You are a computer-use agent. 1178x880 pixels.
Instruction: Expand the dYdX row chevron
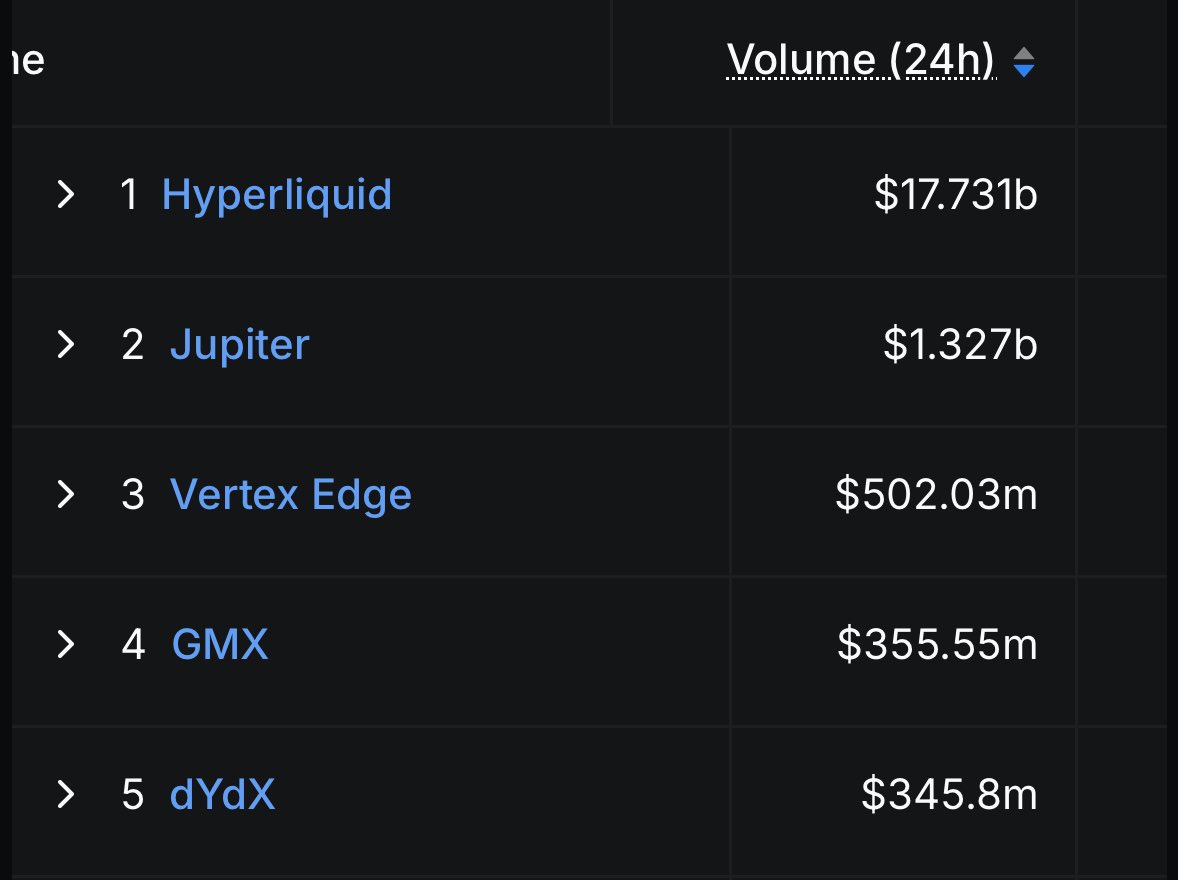(x=66, y=794)
